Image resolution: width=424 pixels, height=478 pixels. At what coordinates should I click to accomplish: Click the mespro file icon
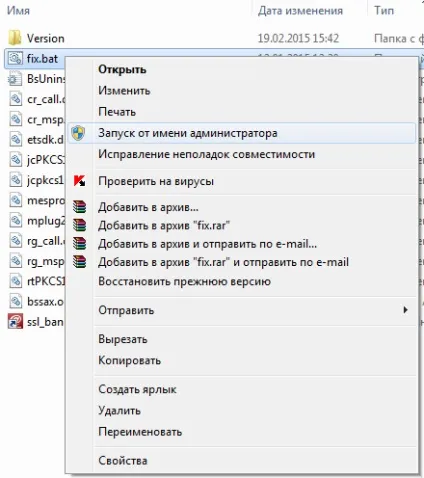coord(15,200)
